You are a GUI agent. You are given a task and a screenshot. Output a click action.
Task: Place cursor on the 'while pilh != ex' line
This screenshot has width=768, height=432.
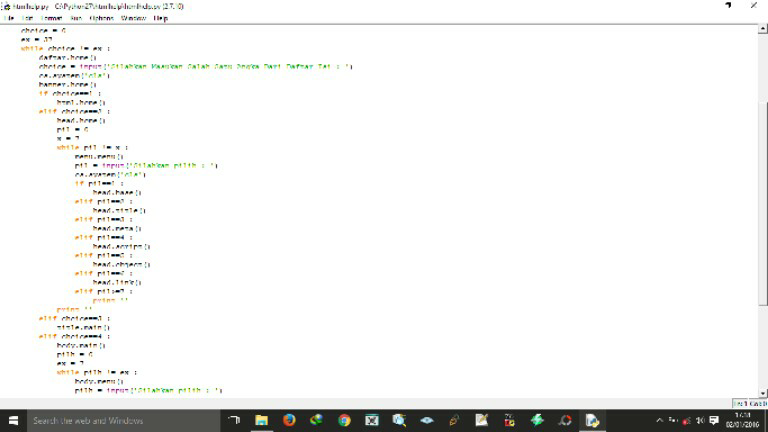coord(96,373)
